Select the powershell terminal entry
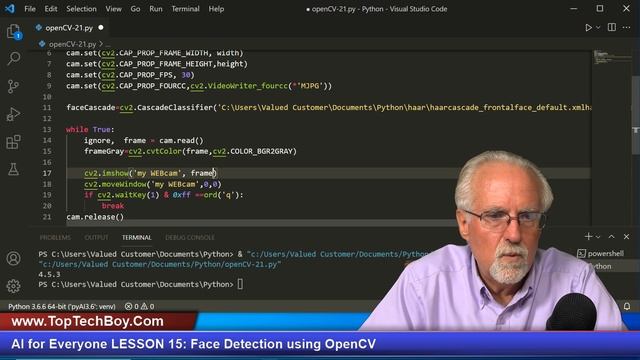Image resolution: width=640 pixels, height=360 pixels. [x=601, y=253]
